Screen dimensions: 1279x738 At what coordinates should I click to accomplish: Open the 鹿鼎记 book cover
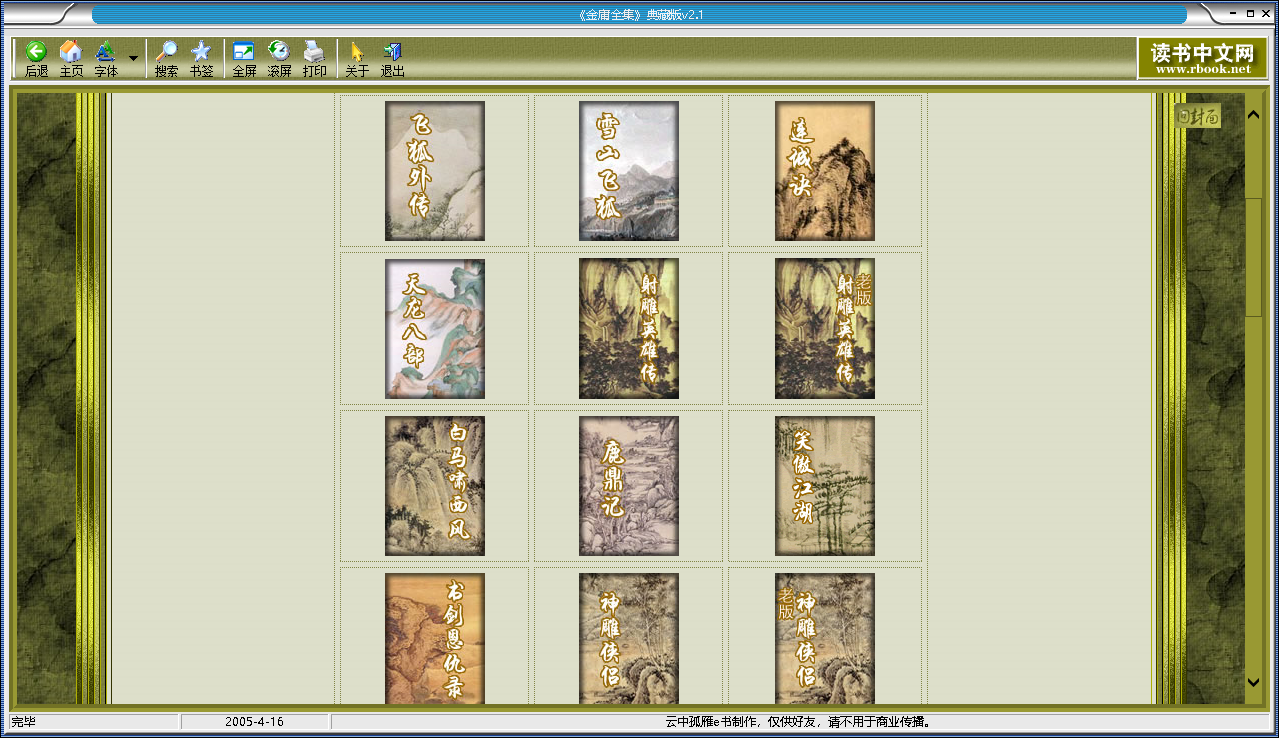629,486
